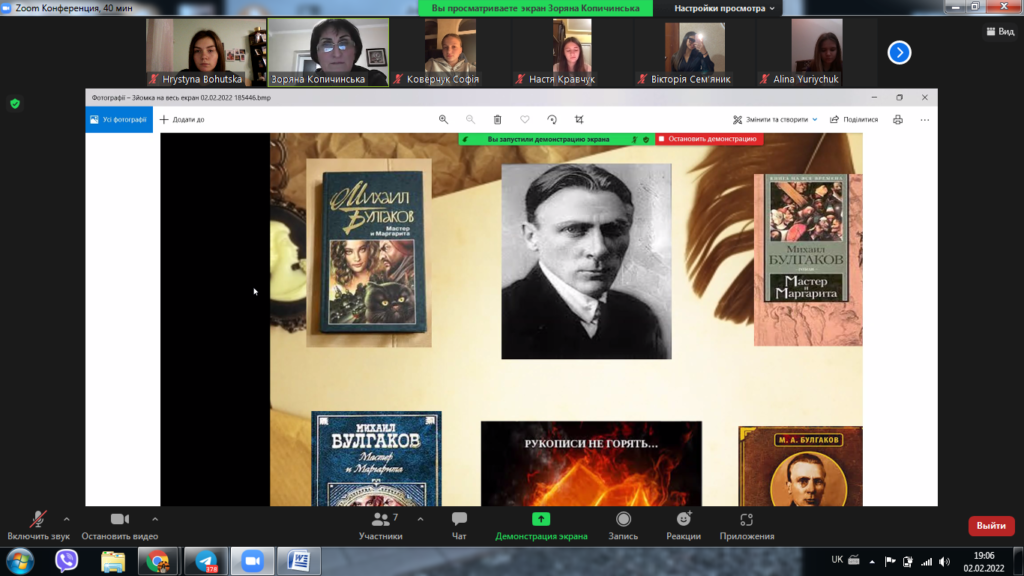Delete the photo with trash icon
This screenshot has width=1024, height=576.
[498, 120]
